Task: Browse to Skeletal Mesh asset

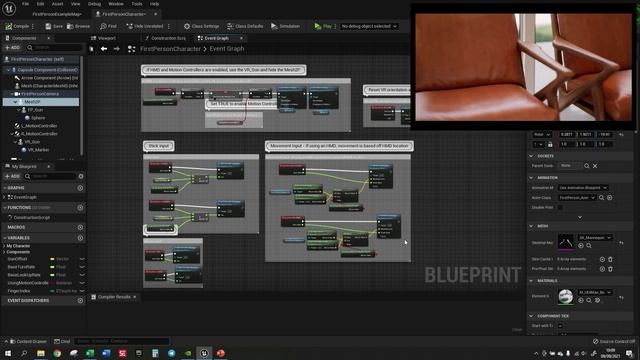Action: 589,246
